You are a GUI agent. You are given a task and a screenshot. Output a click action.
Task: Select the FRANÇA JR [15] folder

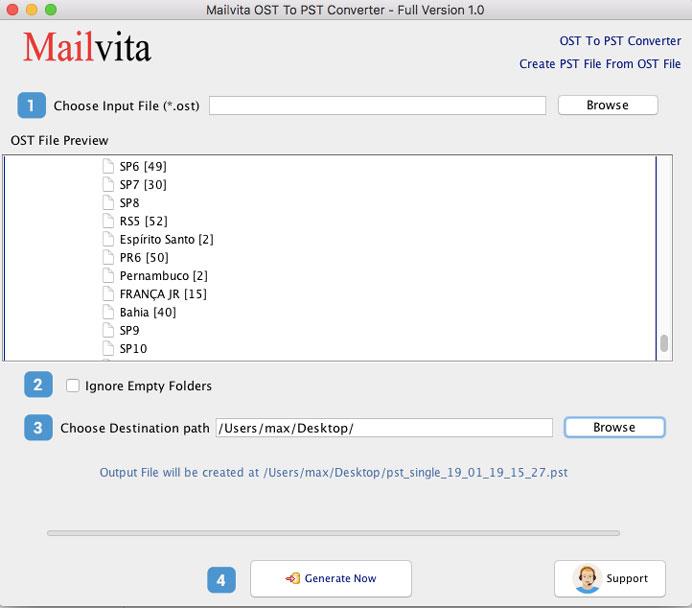coord(162,294)
